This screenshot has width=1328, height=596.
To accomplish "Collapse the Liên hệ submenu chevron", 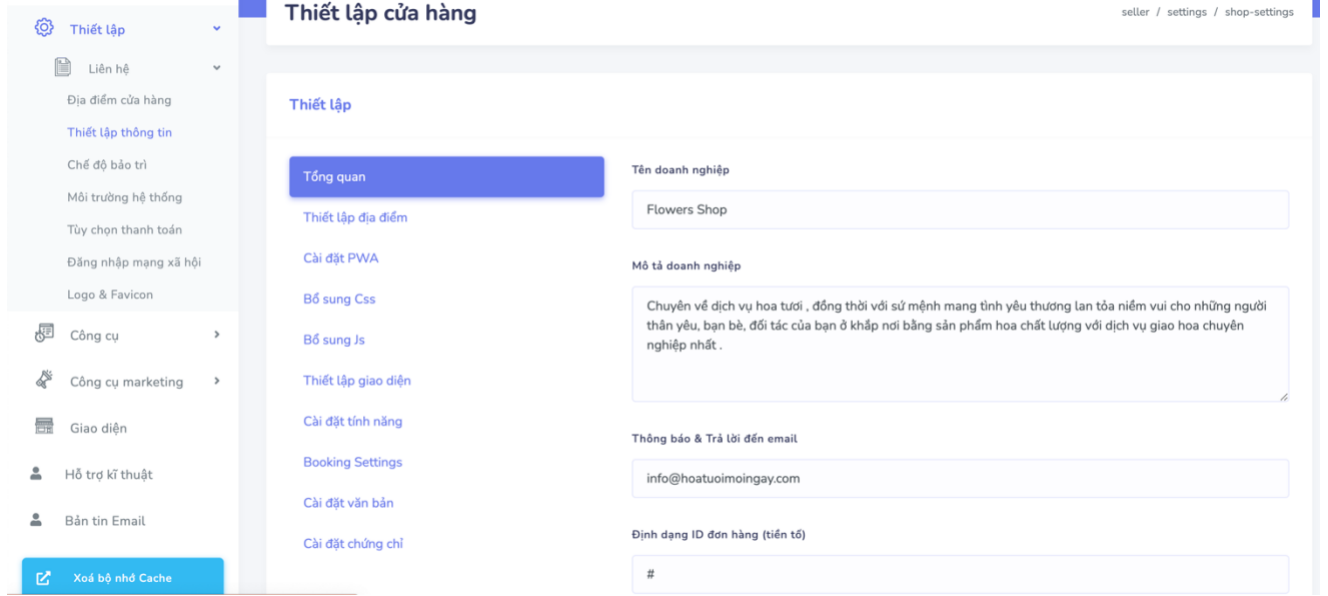I will point(217,69).
